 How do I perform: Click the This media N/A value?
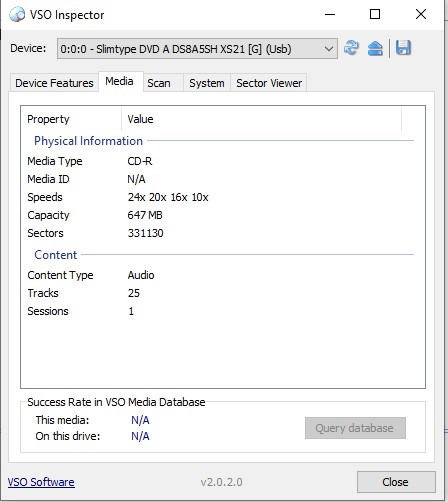(140, 420)
